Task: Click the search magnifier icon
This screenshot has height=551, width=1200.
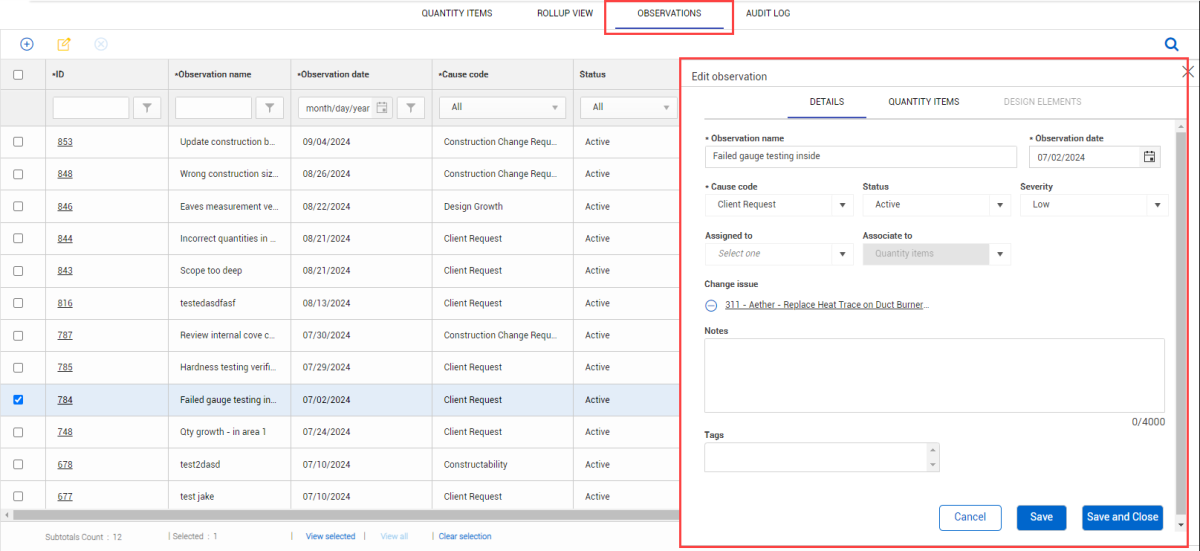Action: tap(1171, 44)
